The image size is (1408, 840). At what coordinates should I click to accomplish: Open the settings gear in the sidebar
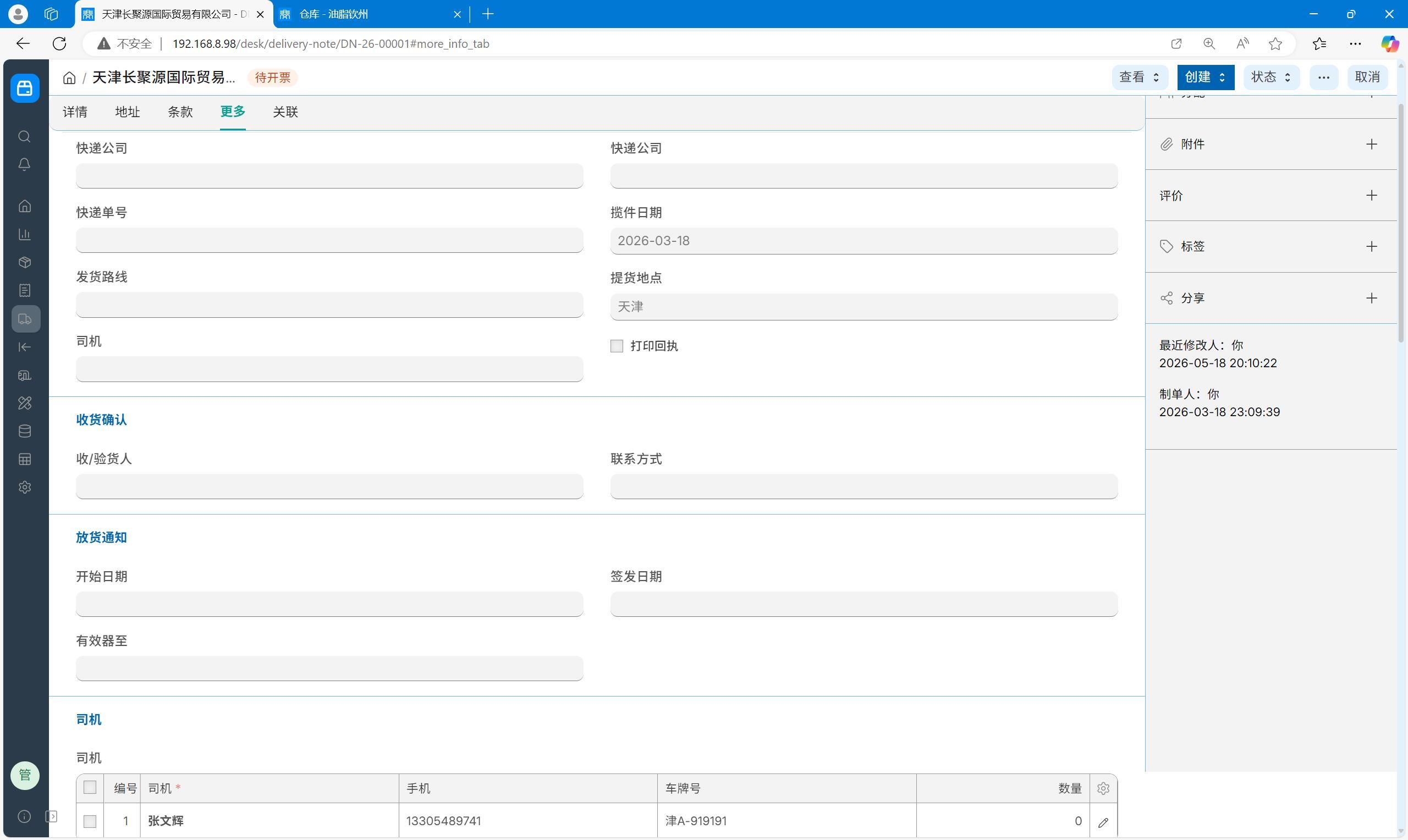click(x=24, y=488)
